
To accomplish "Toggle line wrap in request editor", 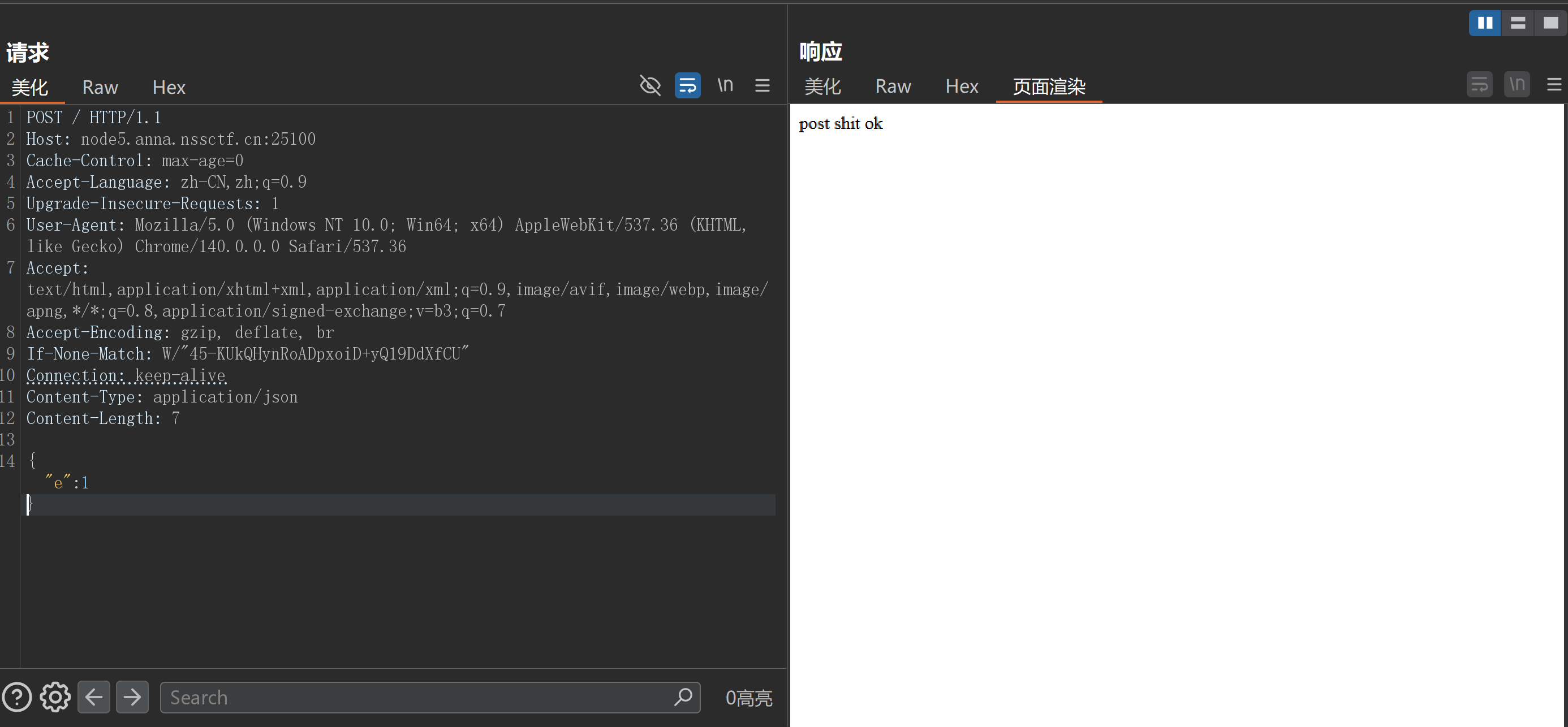I will [687, 85].
